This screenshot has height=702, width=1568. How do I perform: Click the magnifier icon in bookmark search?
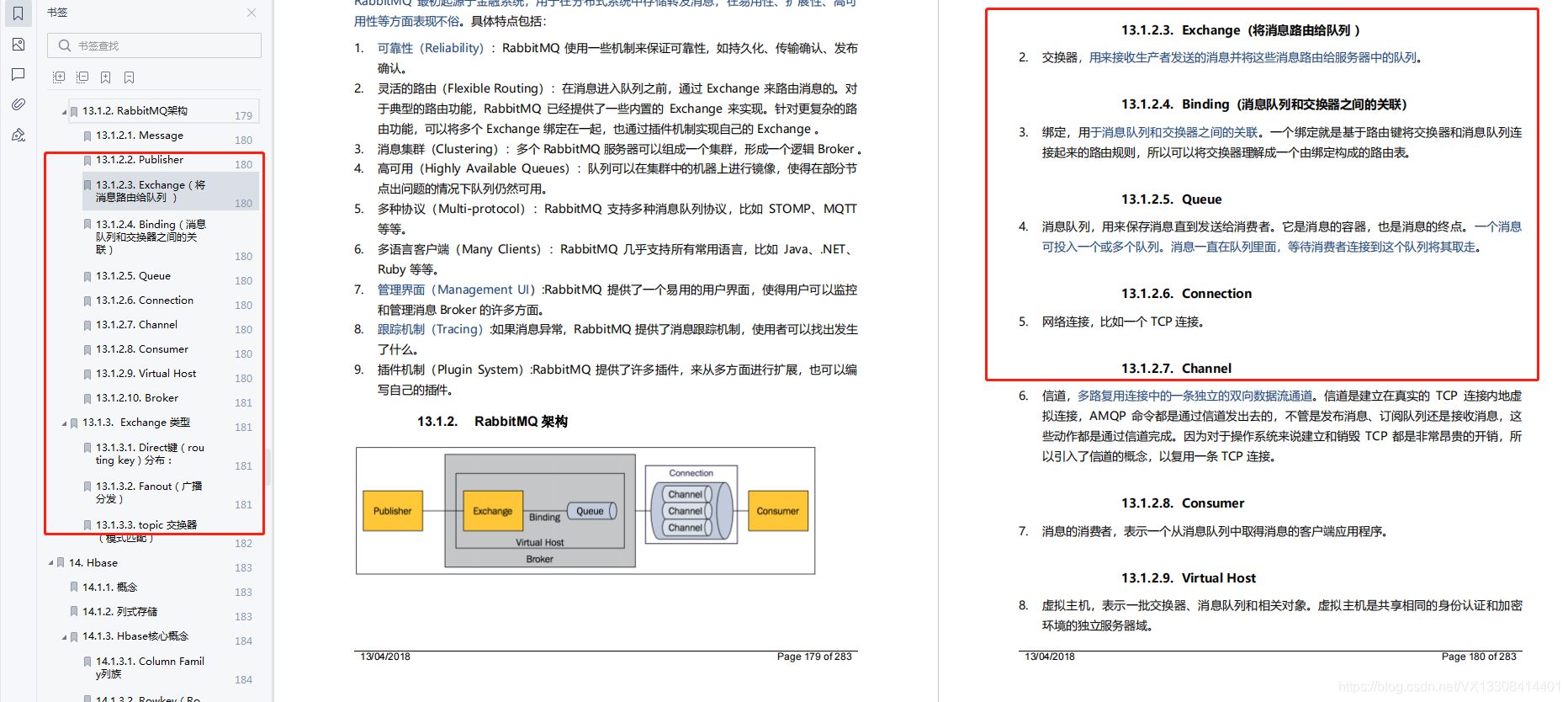64,45
